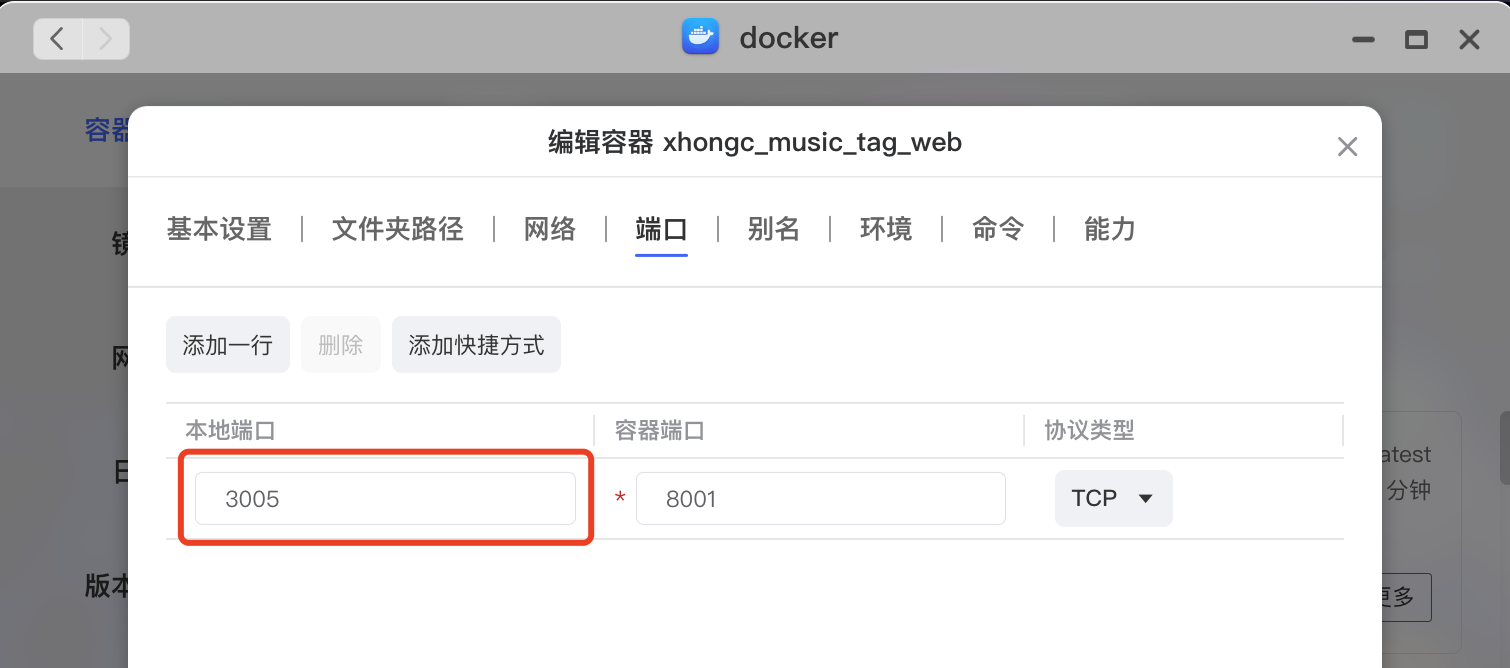Close the docker window
Viewport: 1510px width, 668px height.
[x=1469, y=40]
